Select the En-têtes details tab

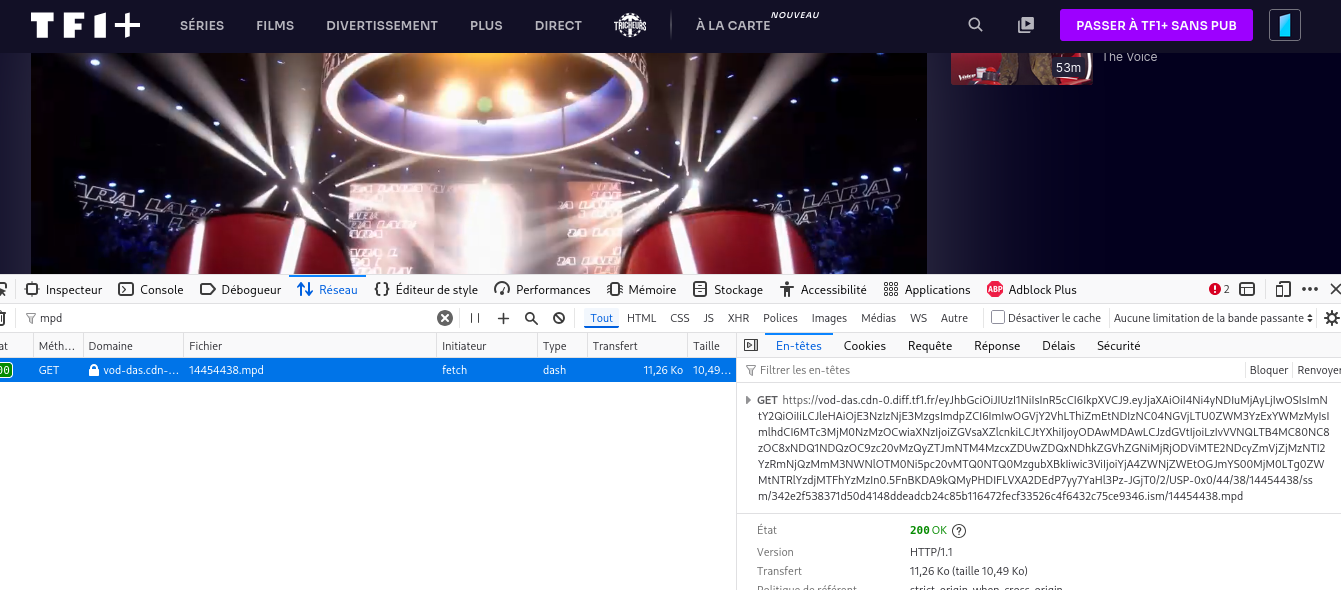798,346
